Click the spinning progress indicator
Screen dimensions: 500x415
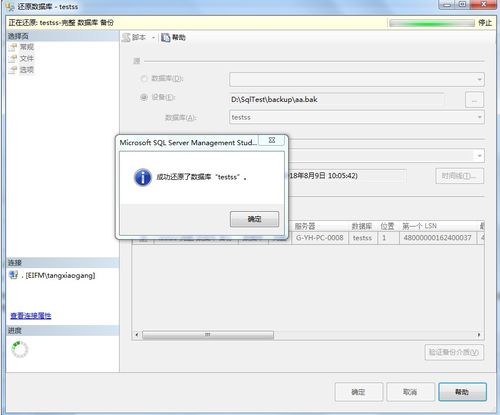click(20, 349)
